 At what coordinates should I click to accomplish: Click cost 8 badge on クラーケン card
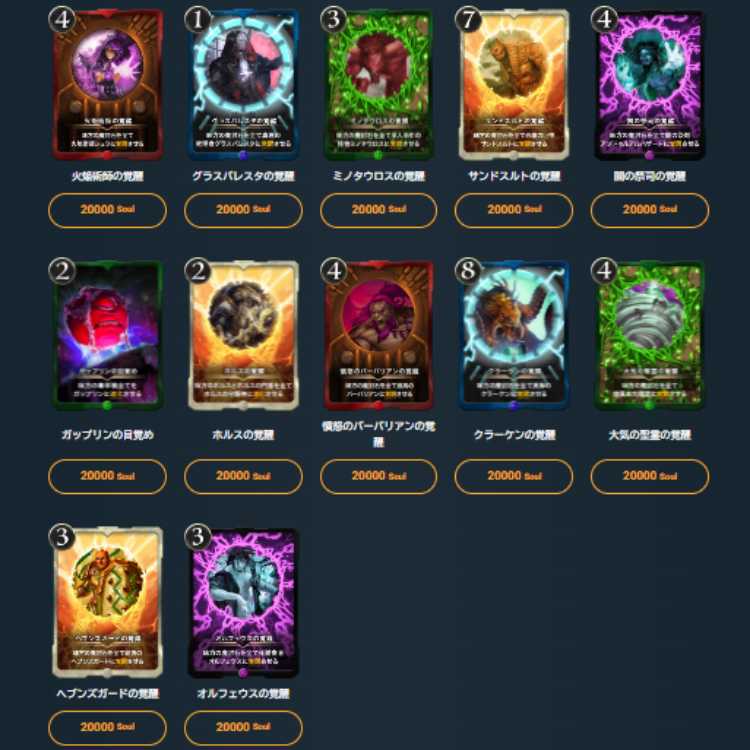468,270
